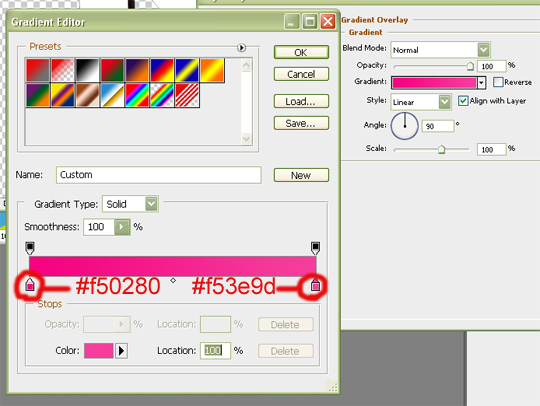Click the New gradient button
The height and width of the screenshot is (406, 540).
(x=301, y=175)
